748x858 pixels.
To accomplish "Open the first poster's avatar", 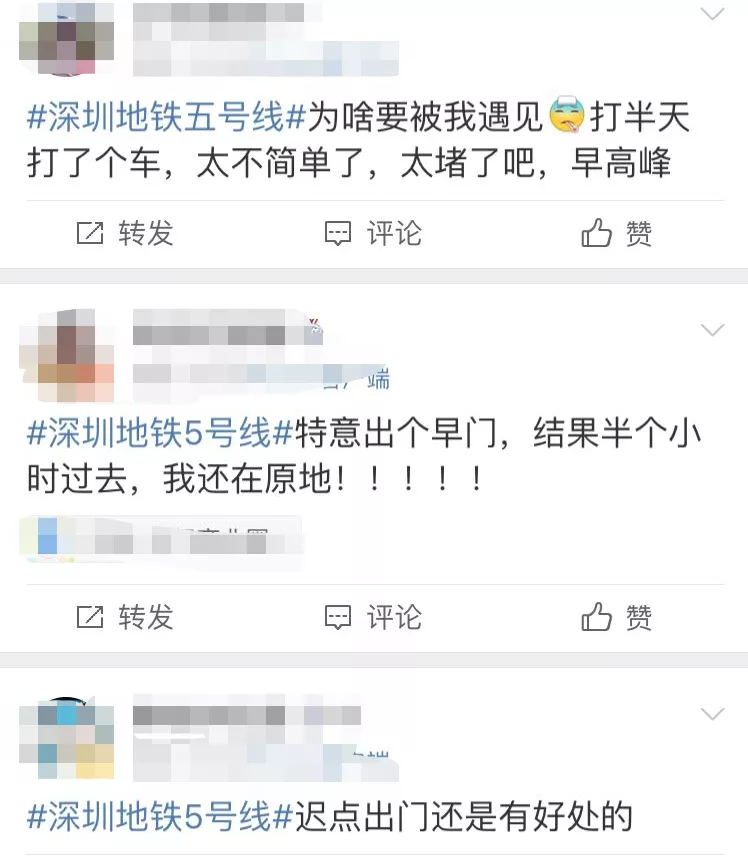I will (66, 37).
